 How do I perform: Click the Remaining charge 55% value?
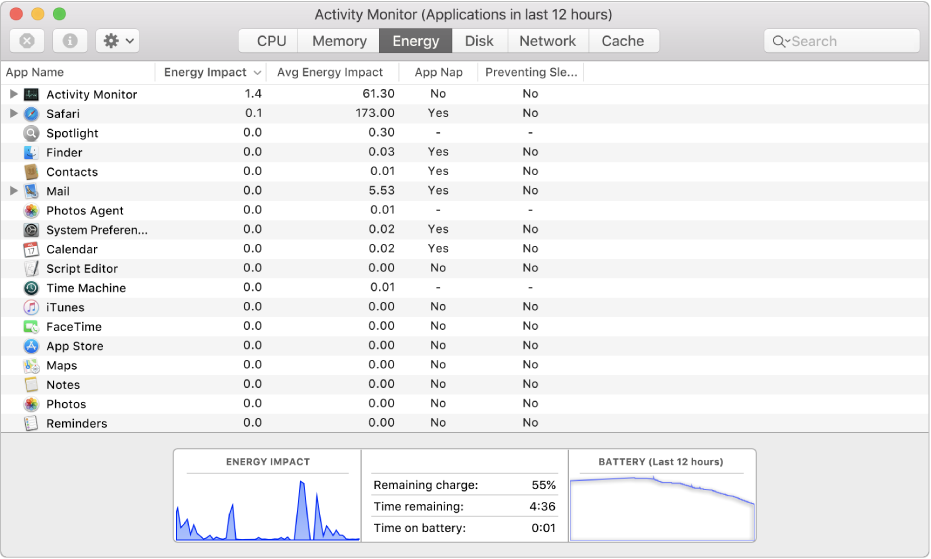coord(544,485)
